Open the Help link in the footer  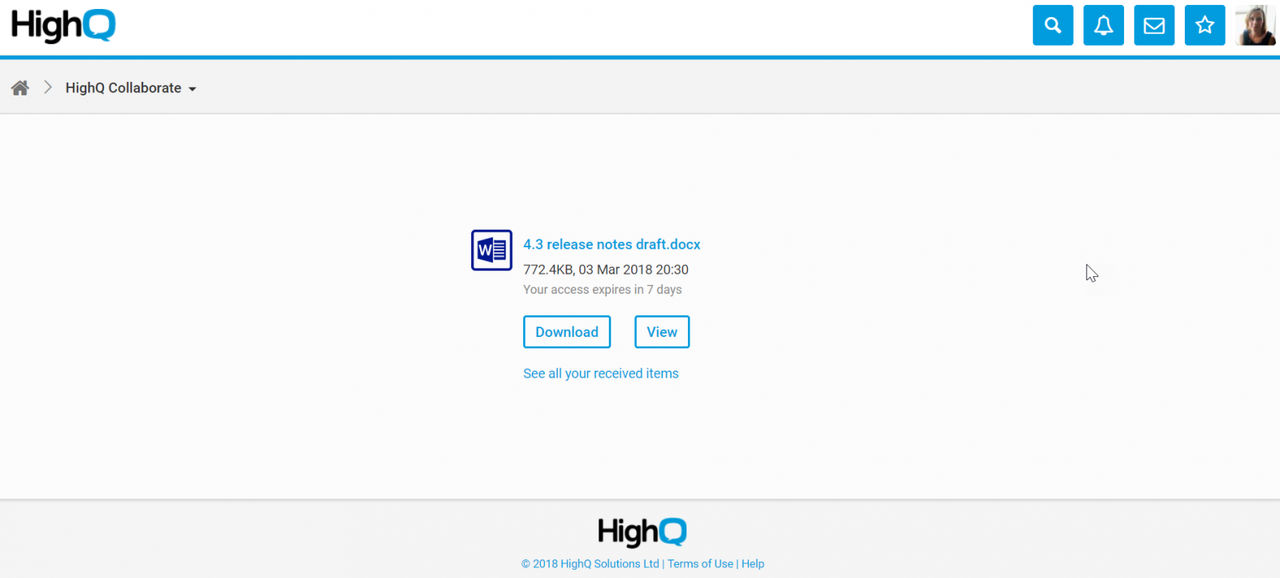tap(753, 564)
